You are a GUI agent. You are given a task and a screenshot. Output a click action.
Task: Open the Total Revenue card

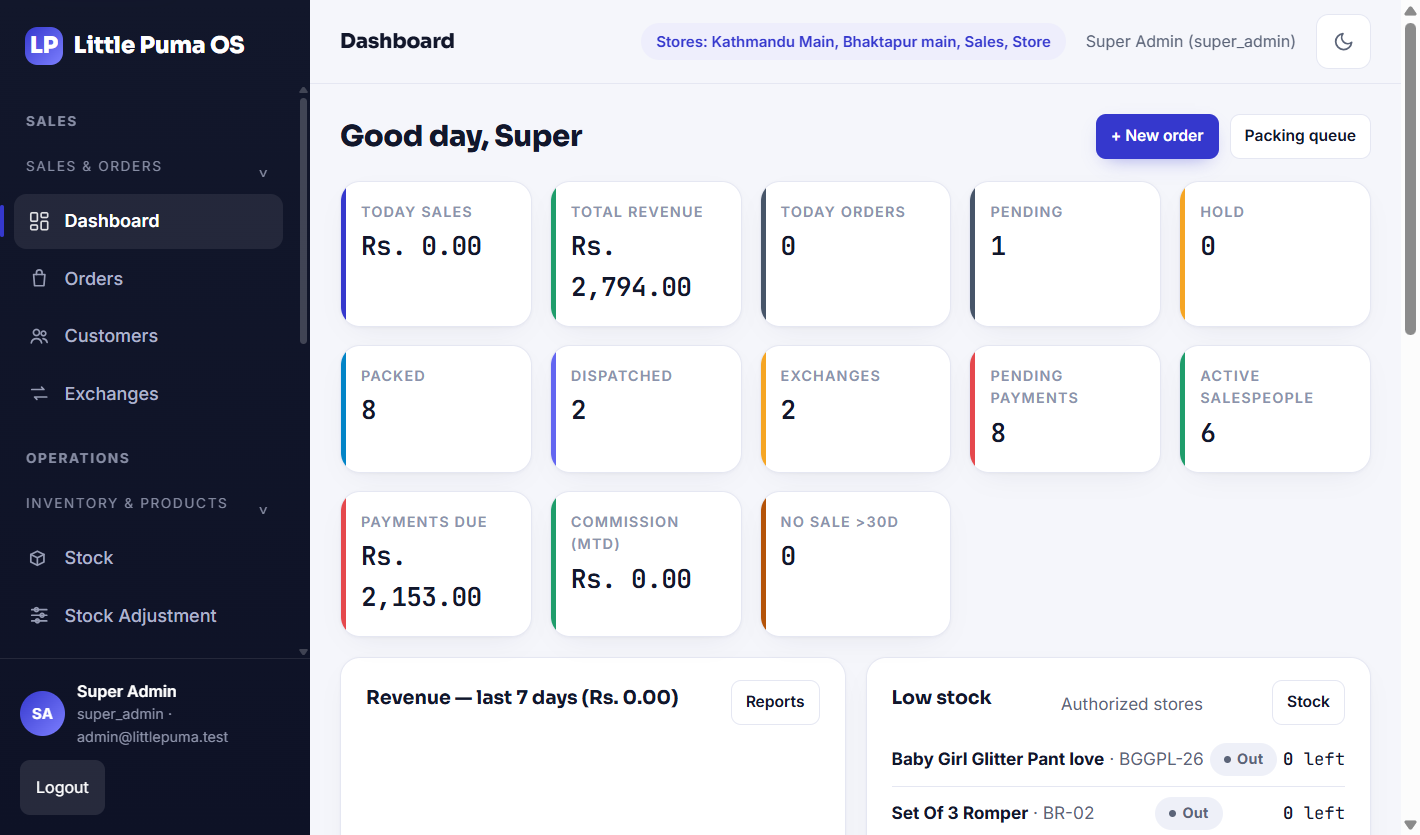tap(646, 254)
